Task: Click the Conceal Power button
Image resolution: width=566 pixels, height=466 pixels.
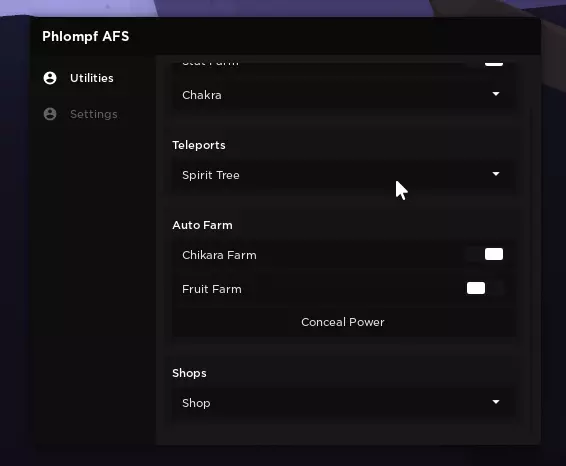Action: pyautogui.click(x=343, y=322)
